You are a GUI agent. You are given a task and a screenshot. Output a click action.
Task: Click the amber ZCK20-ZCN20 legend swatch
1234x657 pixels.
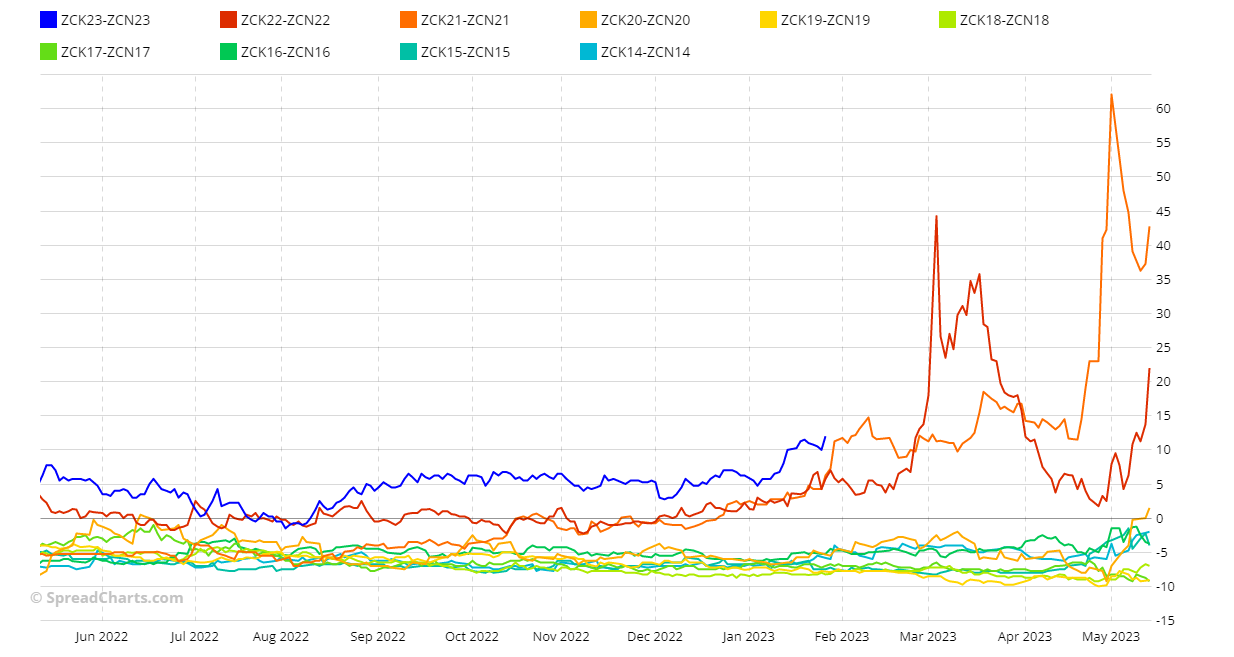click(588, 20)
